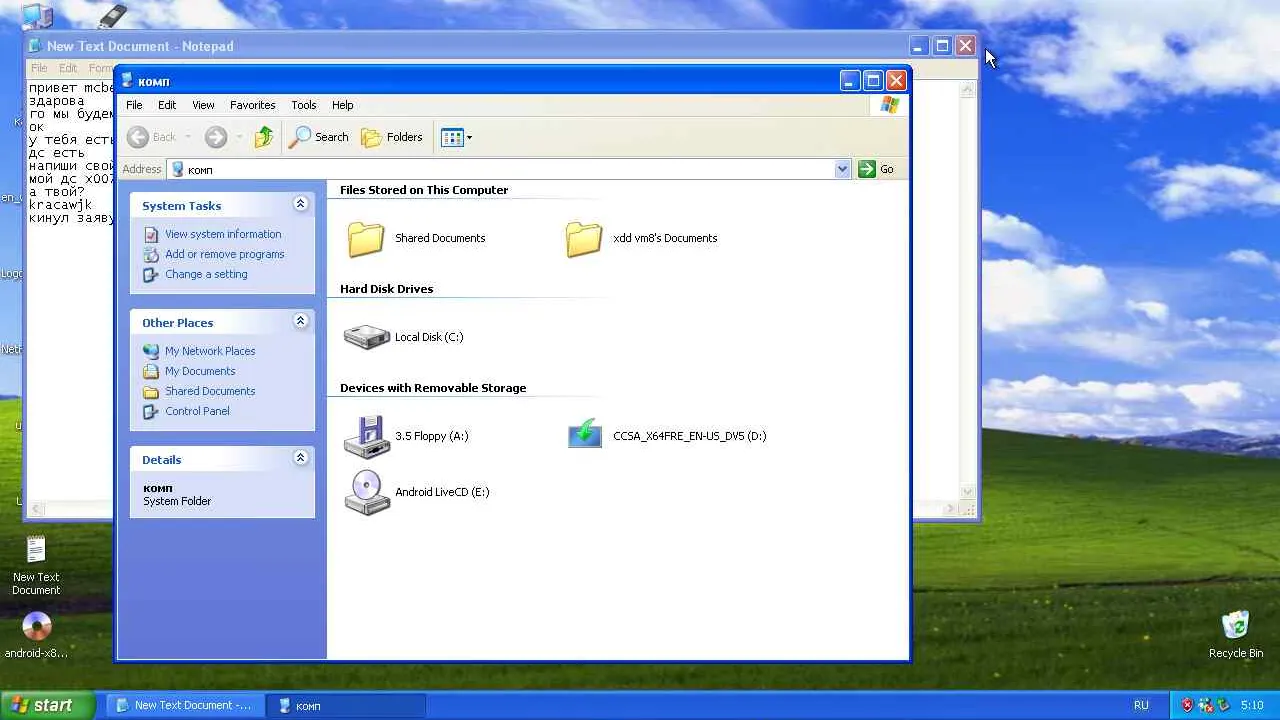The height and width of the screenshot is (720, 1280).
Task: Collapse the System Tasks panel
Action: (300, 204)
